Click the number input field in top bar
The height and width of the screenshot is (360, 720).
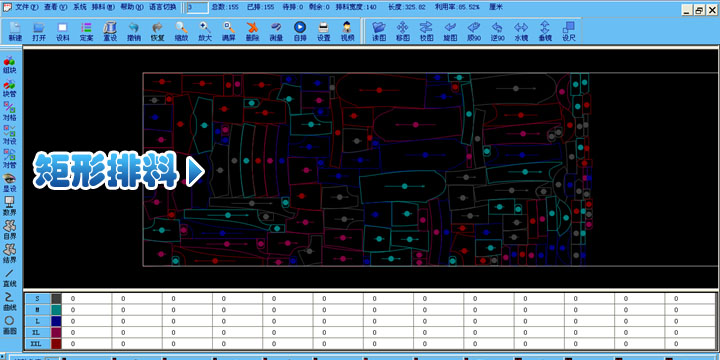[197, 7]
